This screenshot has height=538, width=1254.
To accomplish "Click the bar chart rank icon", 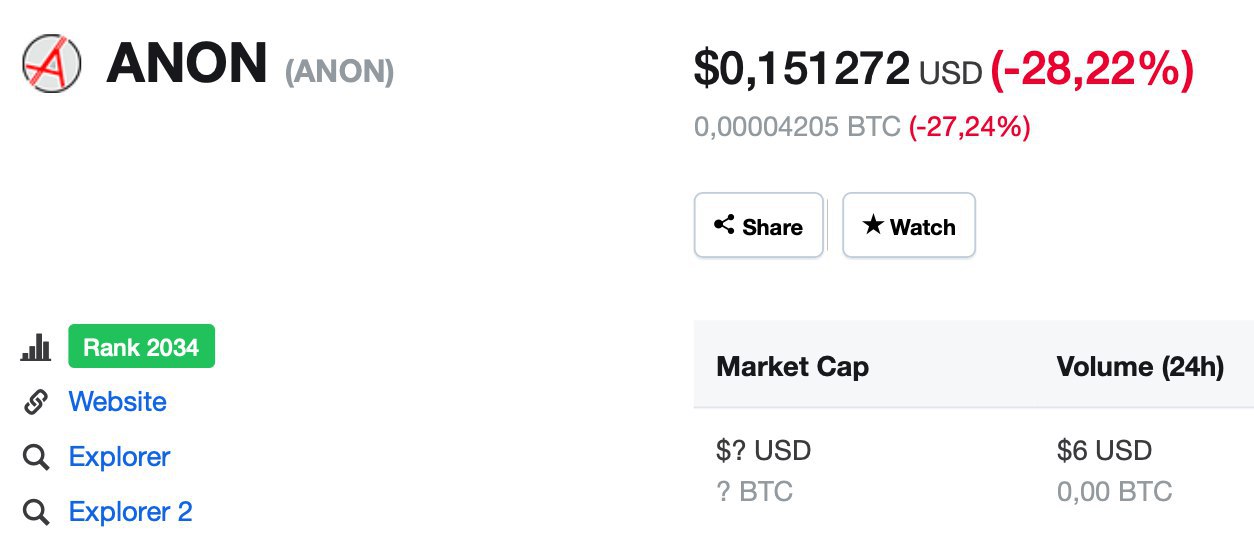I will 36,348.
